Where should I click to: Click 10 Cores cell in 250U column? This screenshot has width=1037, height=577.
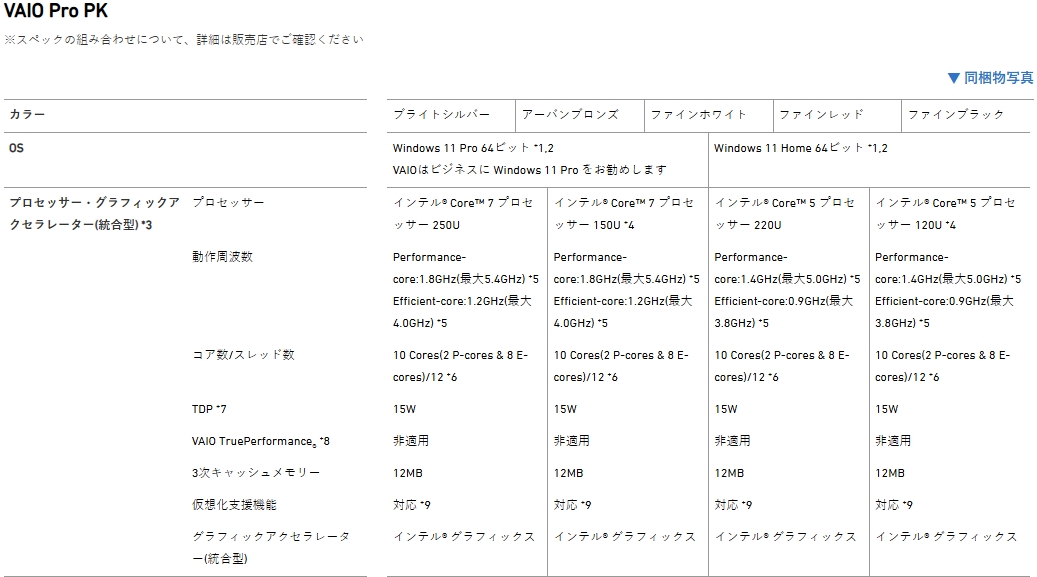pyautogui.click(x=460, y=366)
